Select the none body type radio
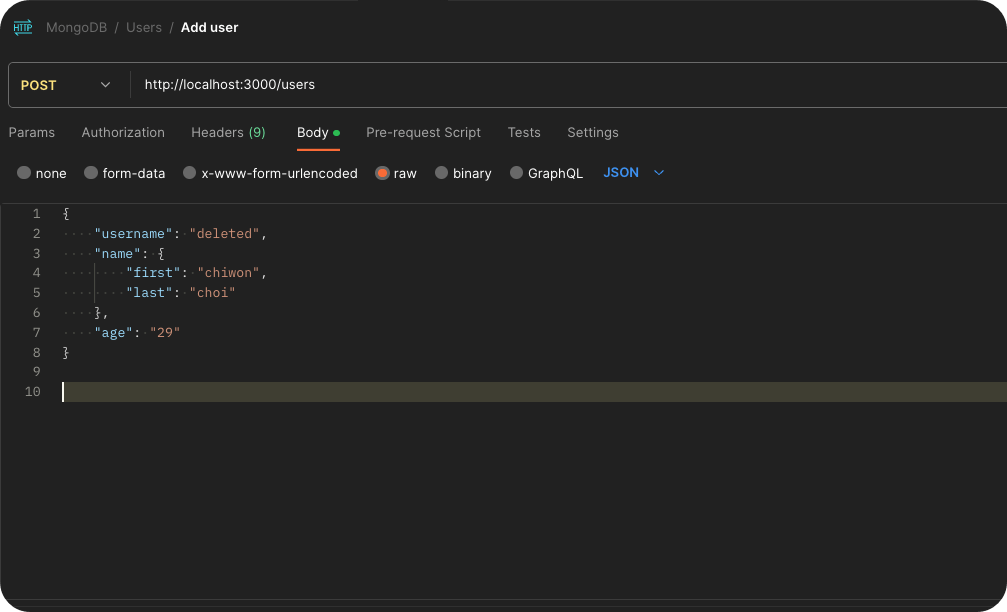The width and height of the screenshot is (1007, 612). coord(24,173)
